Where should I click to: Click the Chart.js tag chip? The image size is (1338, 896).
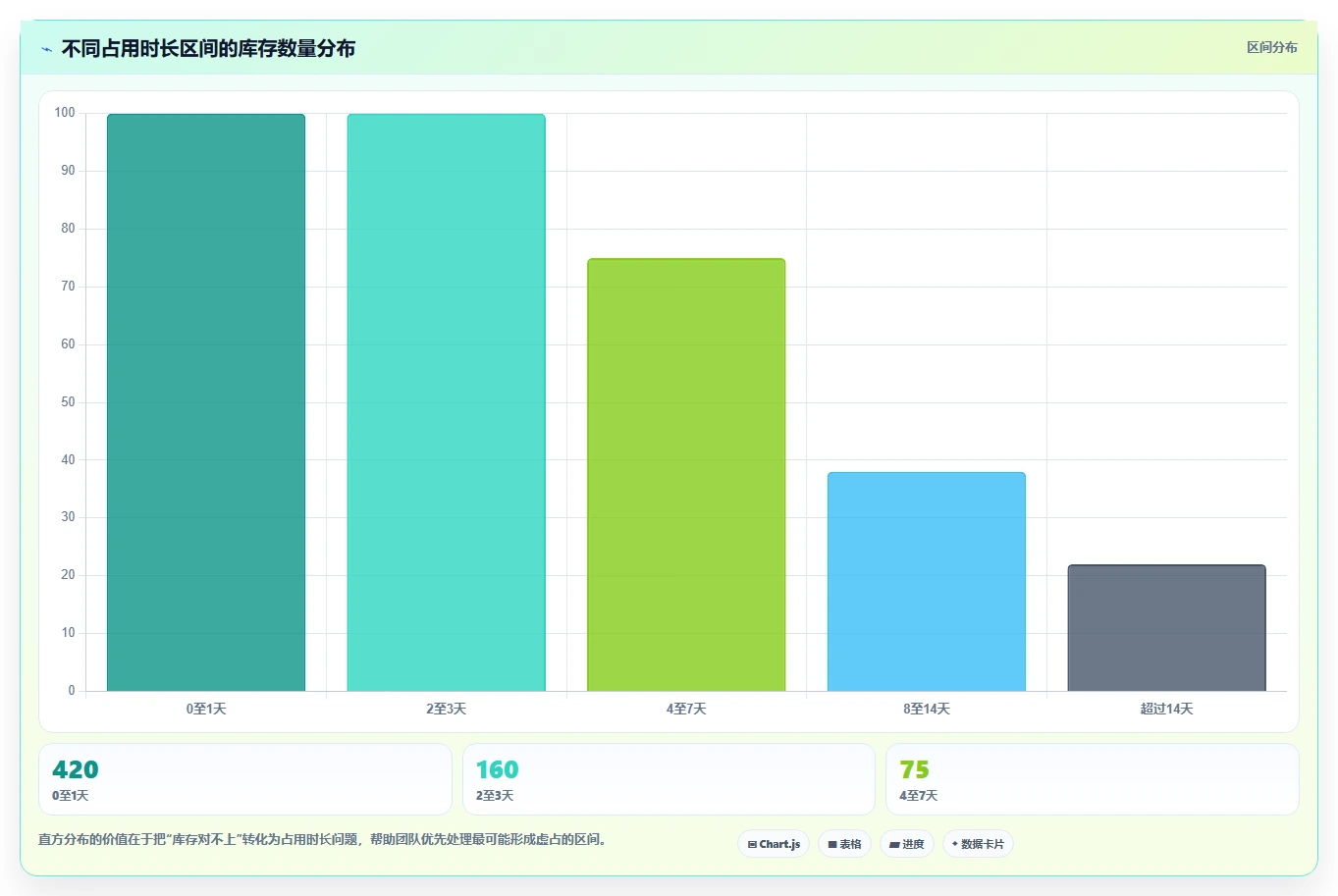click(x=774, y=844)
